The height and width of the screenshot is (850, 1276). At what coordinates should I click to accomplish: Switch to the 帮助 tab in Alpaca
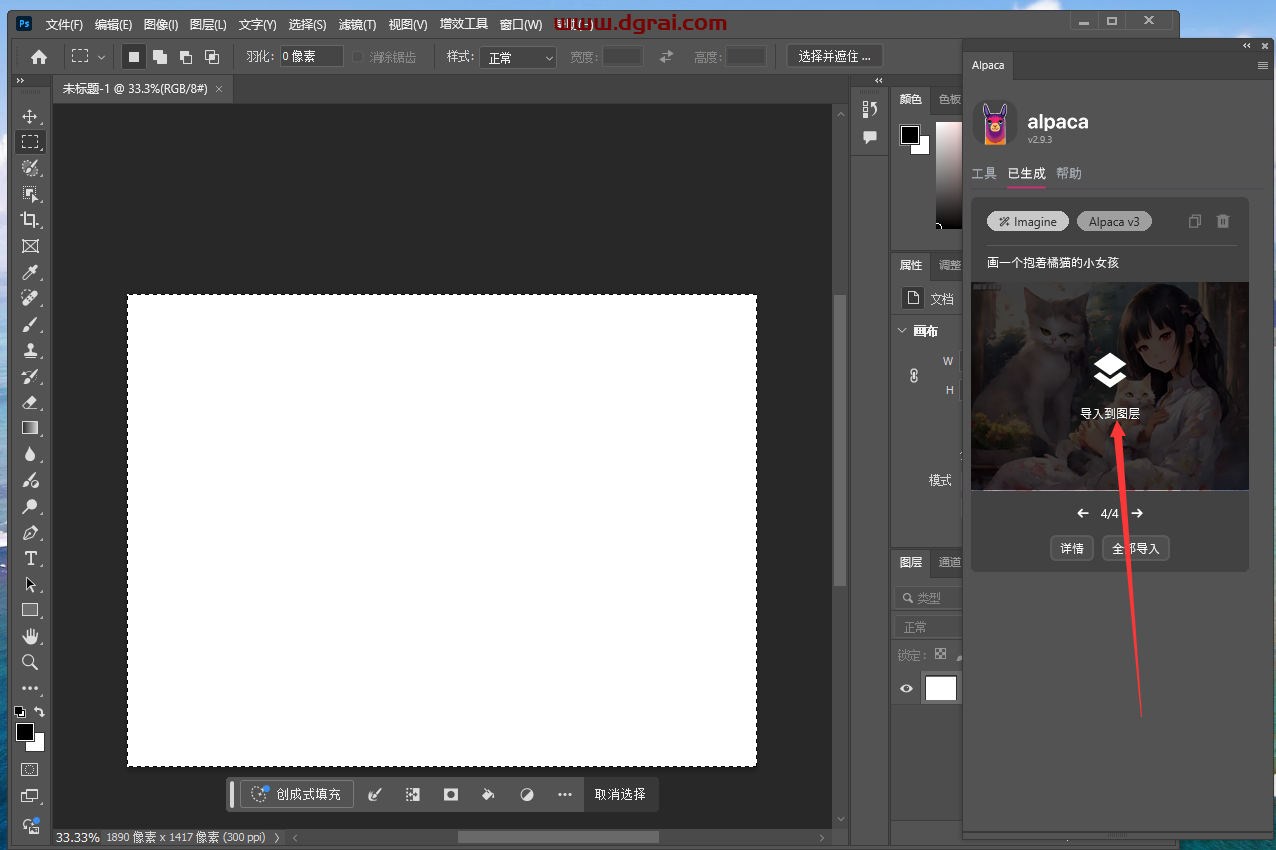(x=1068, y=174)
